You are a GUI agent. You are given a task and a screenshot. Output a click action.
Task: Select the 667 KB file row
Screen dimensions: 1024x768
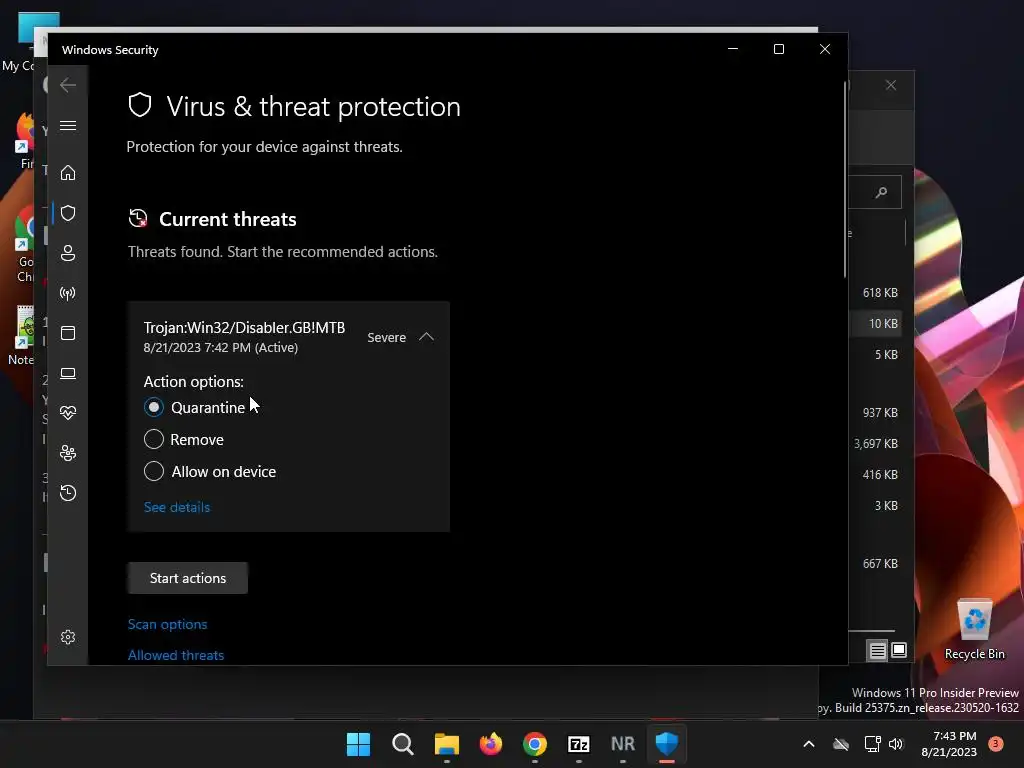pyautogui.click(x=876, y=564)
